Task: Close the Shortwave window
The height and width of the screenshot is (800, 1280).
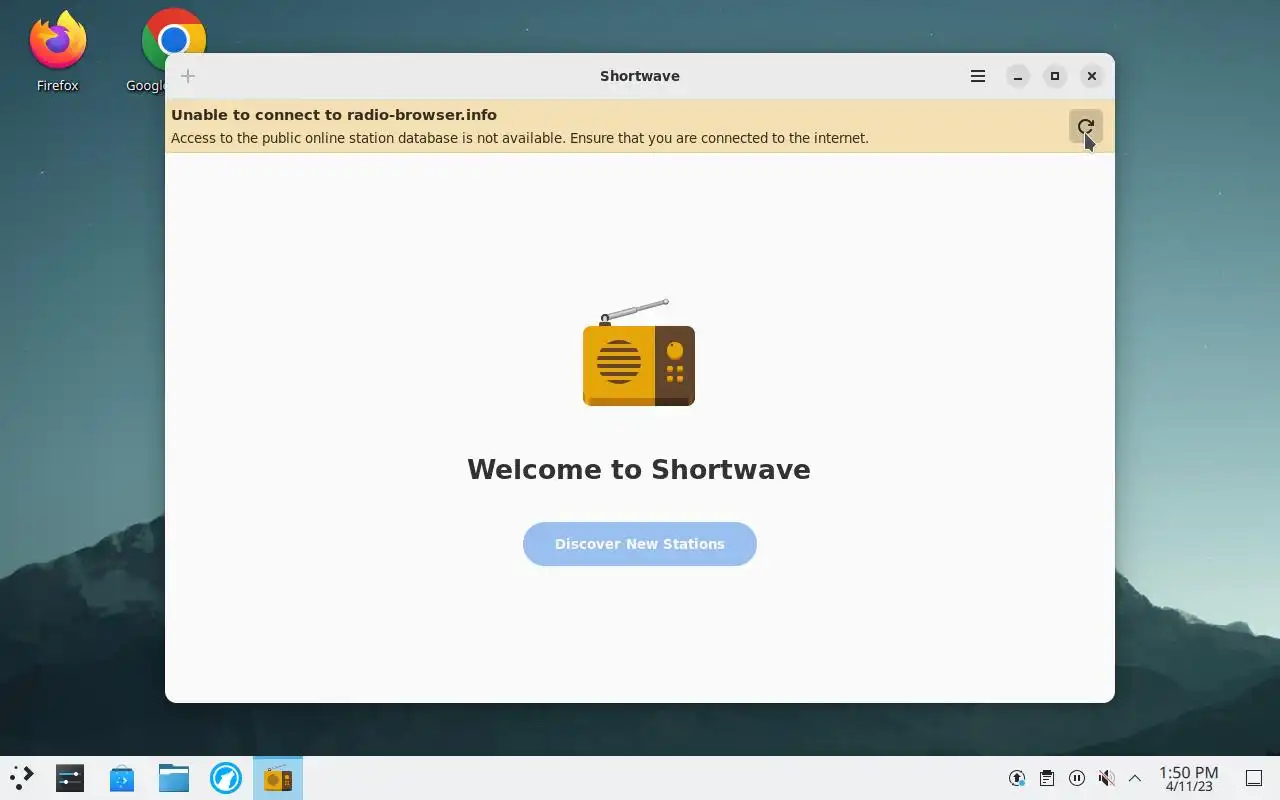Action: (x=1092, y=76)
